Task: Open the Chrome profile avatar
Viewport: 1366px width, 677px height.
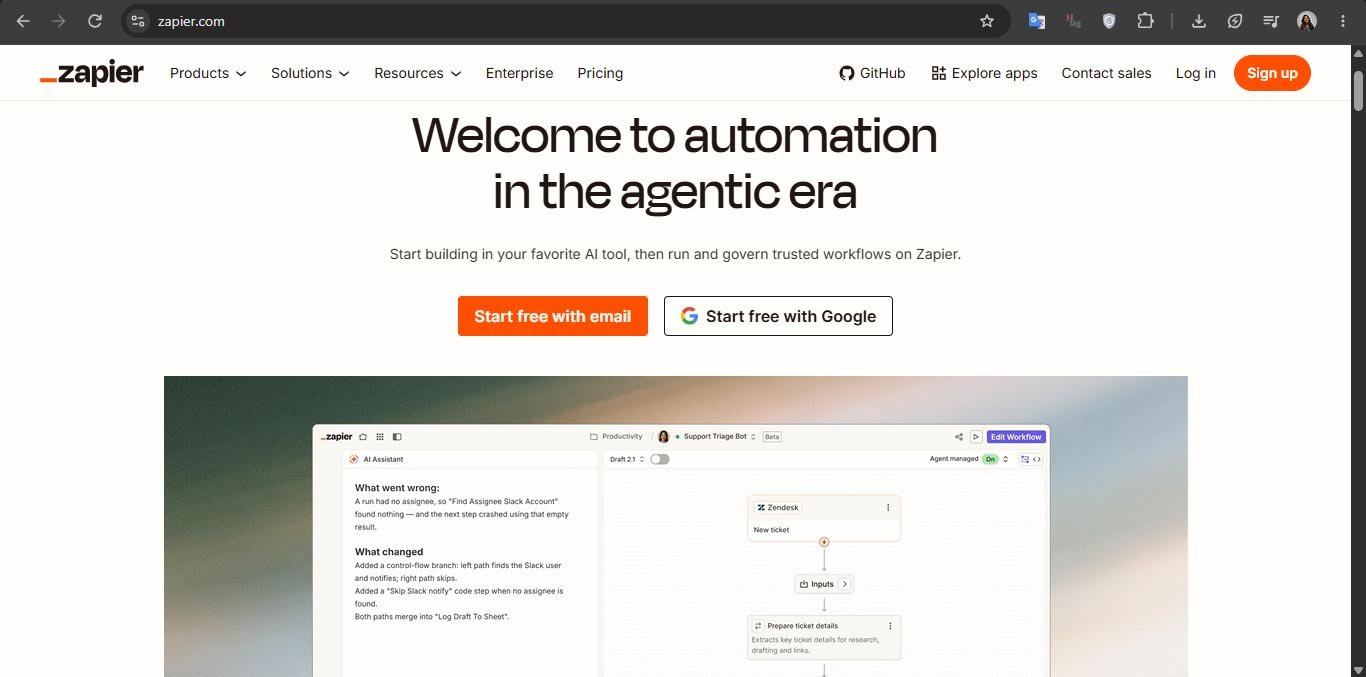Action: tap(1307, 21)
